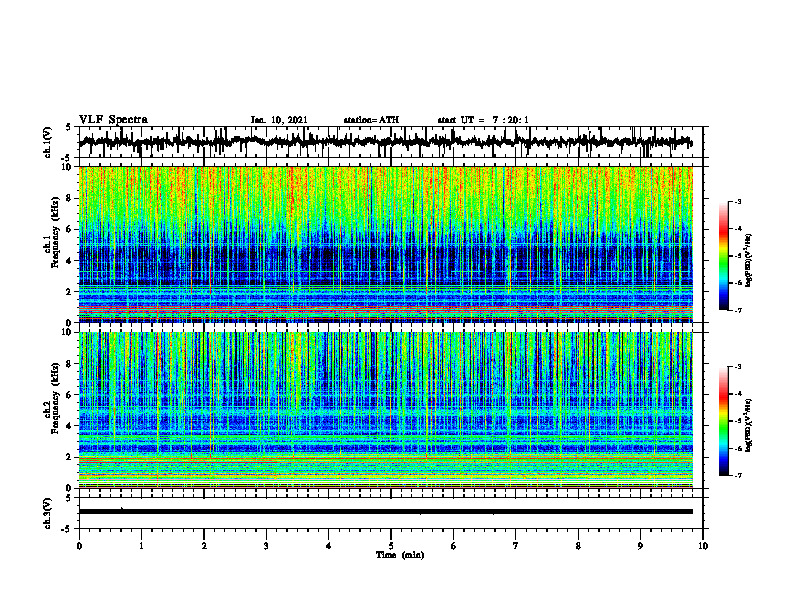
Task: Click time axis tick label "4"
Action: pos(329,546)
